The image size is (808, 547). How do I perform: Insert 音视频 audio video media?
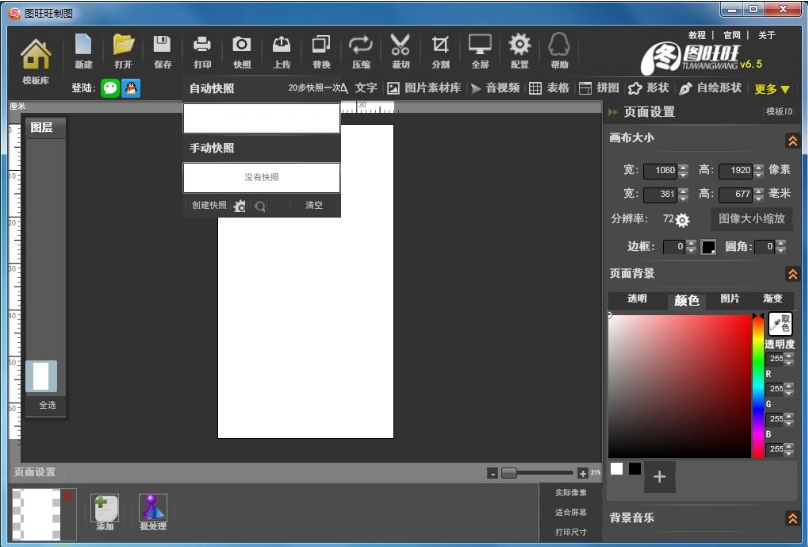(x=495, y=88)
